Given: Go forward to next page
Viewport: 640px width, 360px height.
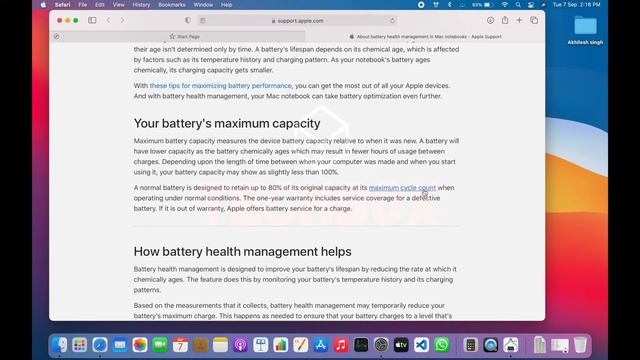Looking at the screenshot, I should [x=122, y=20].
